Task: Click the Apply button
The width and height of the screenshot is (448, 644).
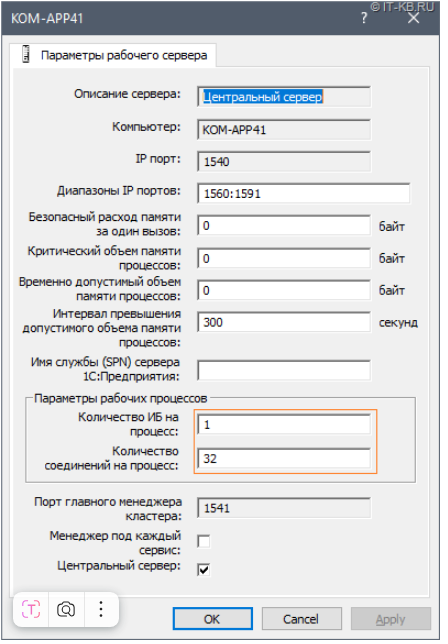Action: click(391, 619)
